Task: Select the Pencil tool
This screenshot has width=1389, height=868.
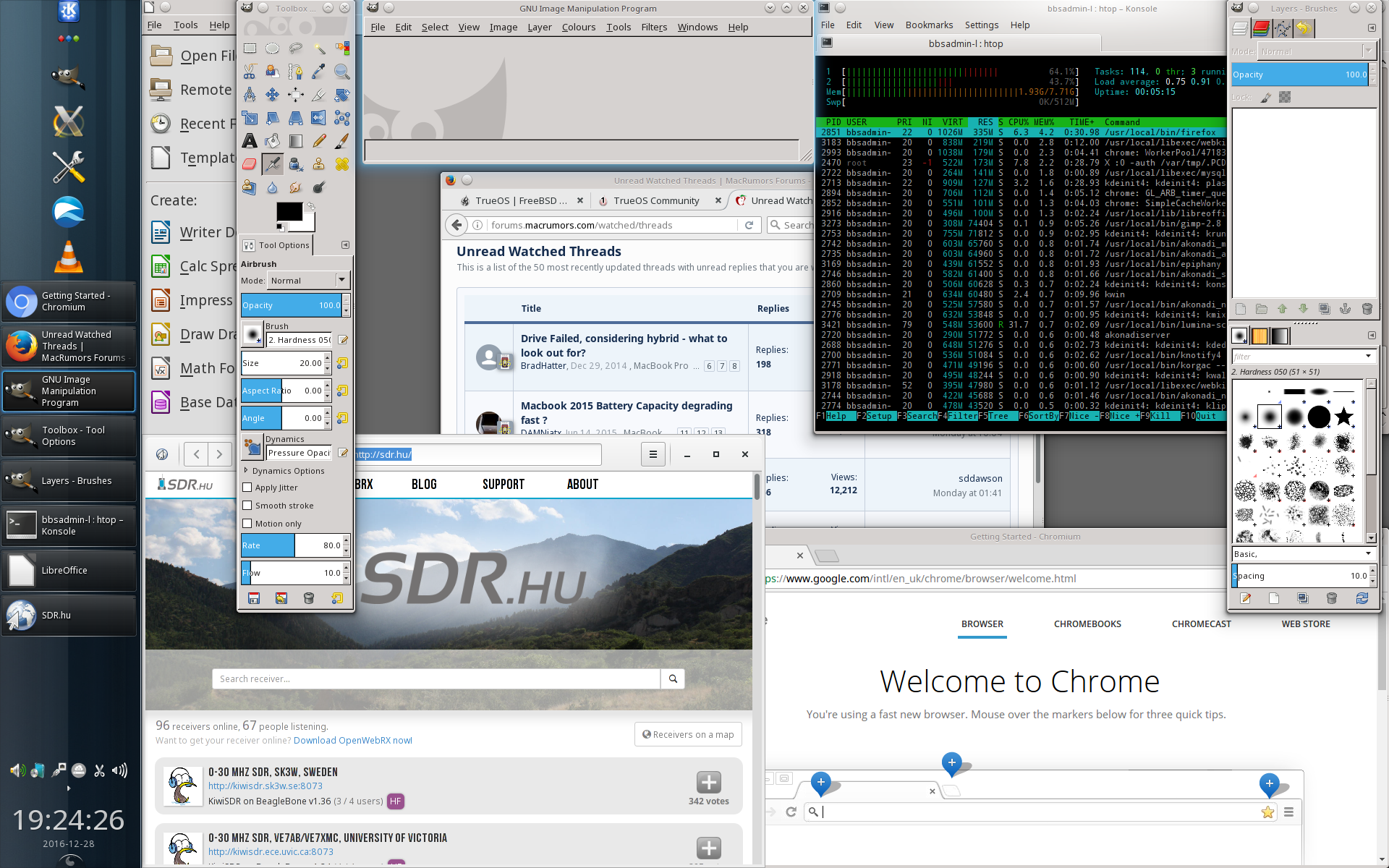Action: 319,141
